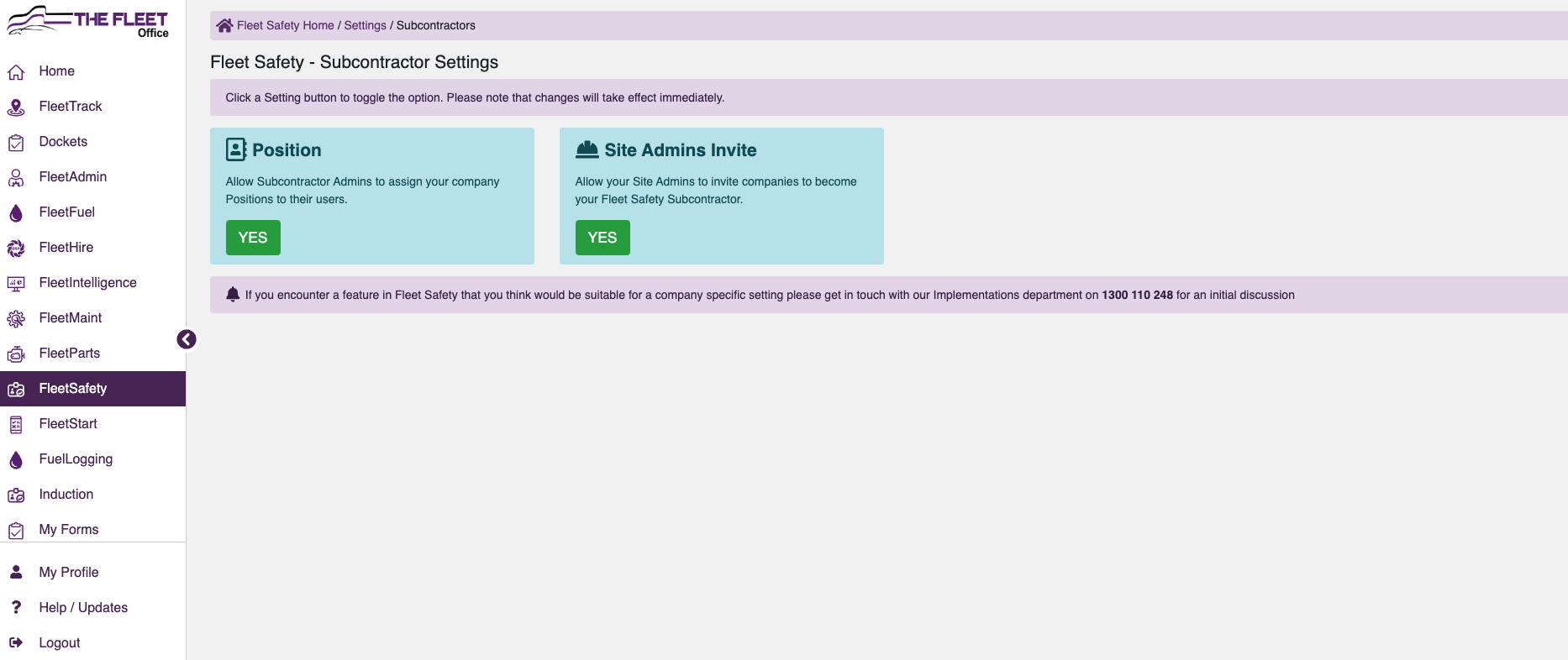The image size is (1568, 660).
Task: Click the My Forms clipboard icon
Action: click(x=16, y=531)
